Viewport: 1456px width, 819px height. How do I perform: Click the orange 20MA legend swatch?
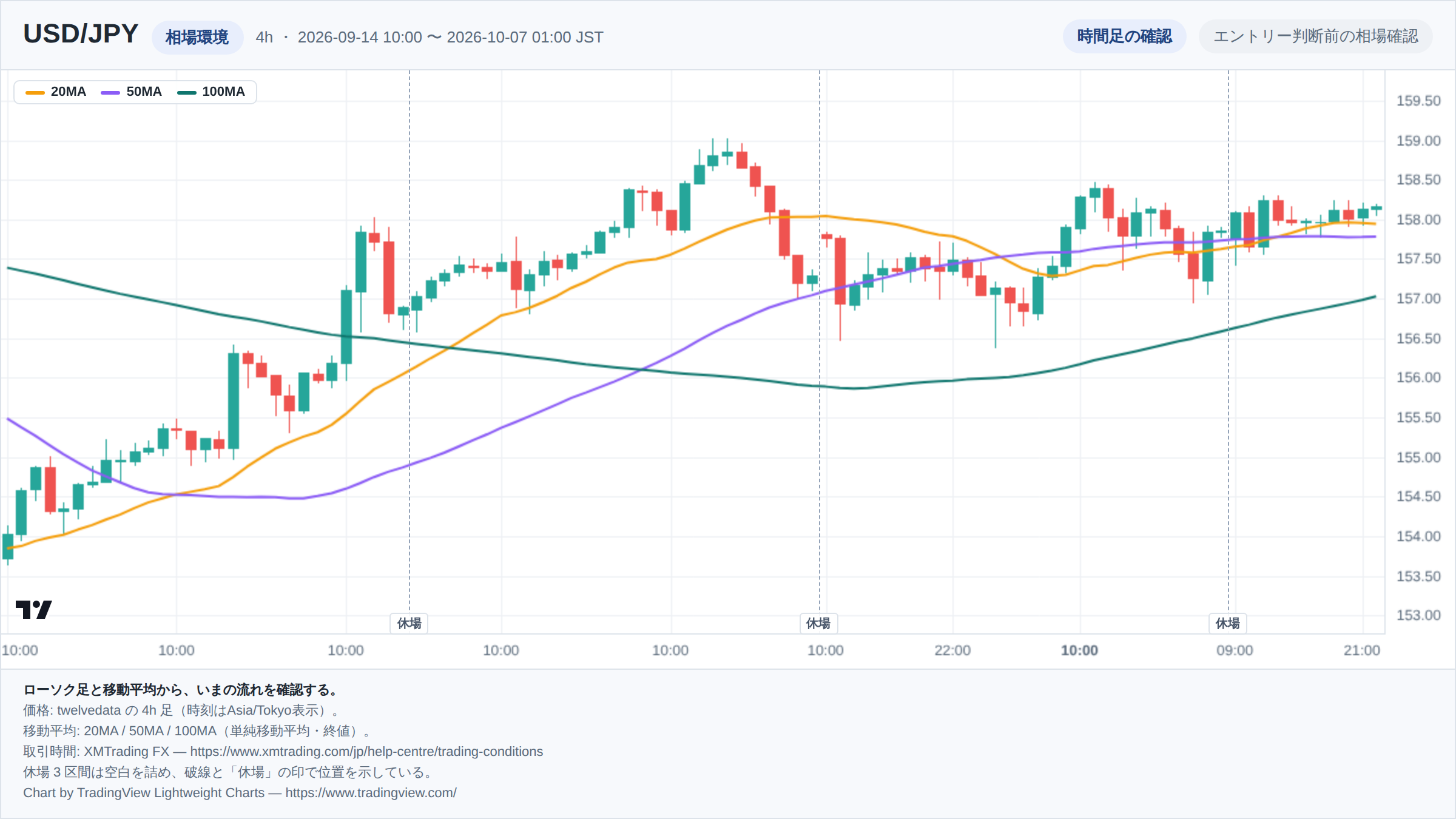35,92
